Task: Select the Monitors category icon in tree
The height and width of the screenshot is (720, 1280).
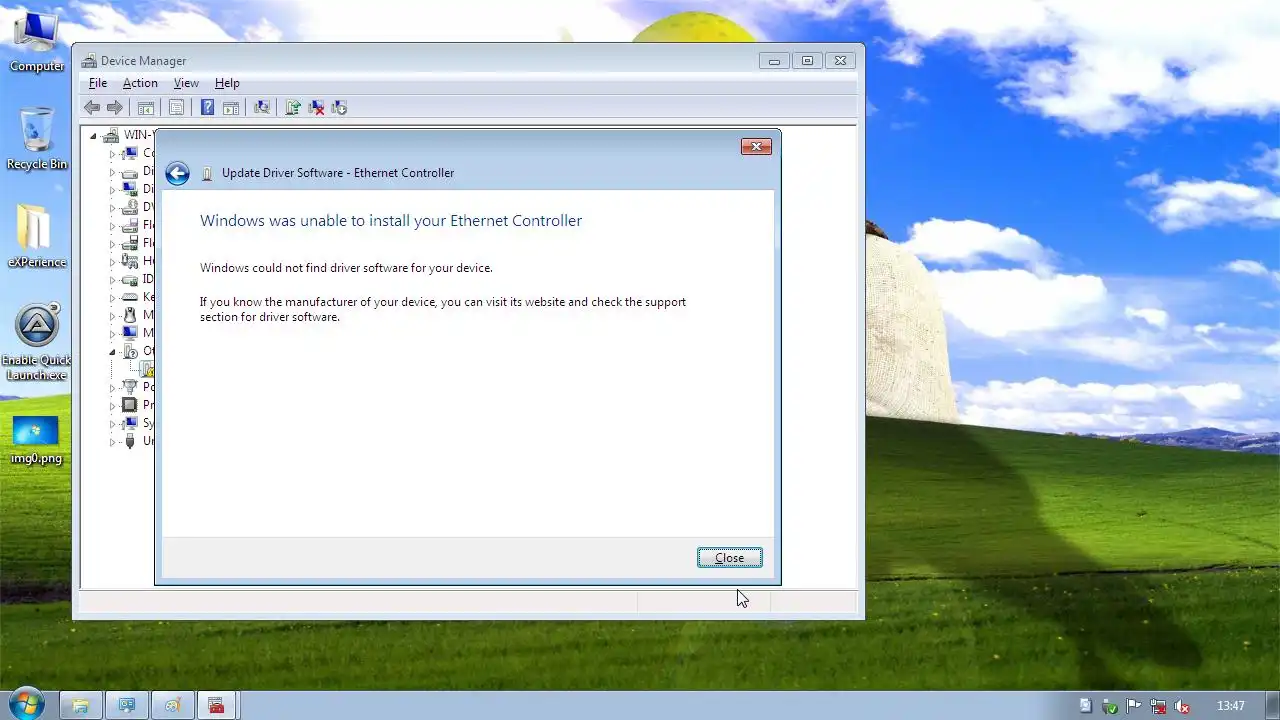Action: [x=129, y=333]
